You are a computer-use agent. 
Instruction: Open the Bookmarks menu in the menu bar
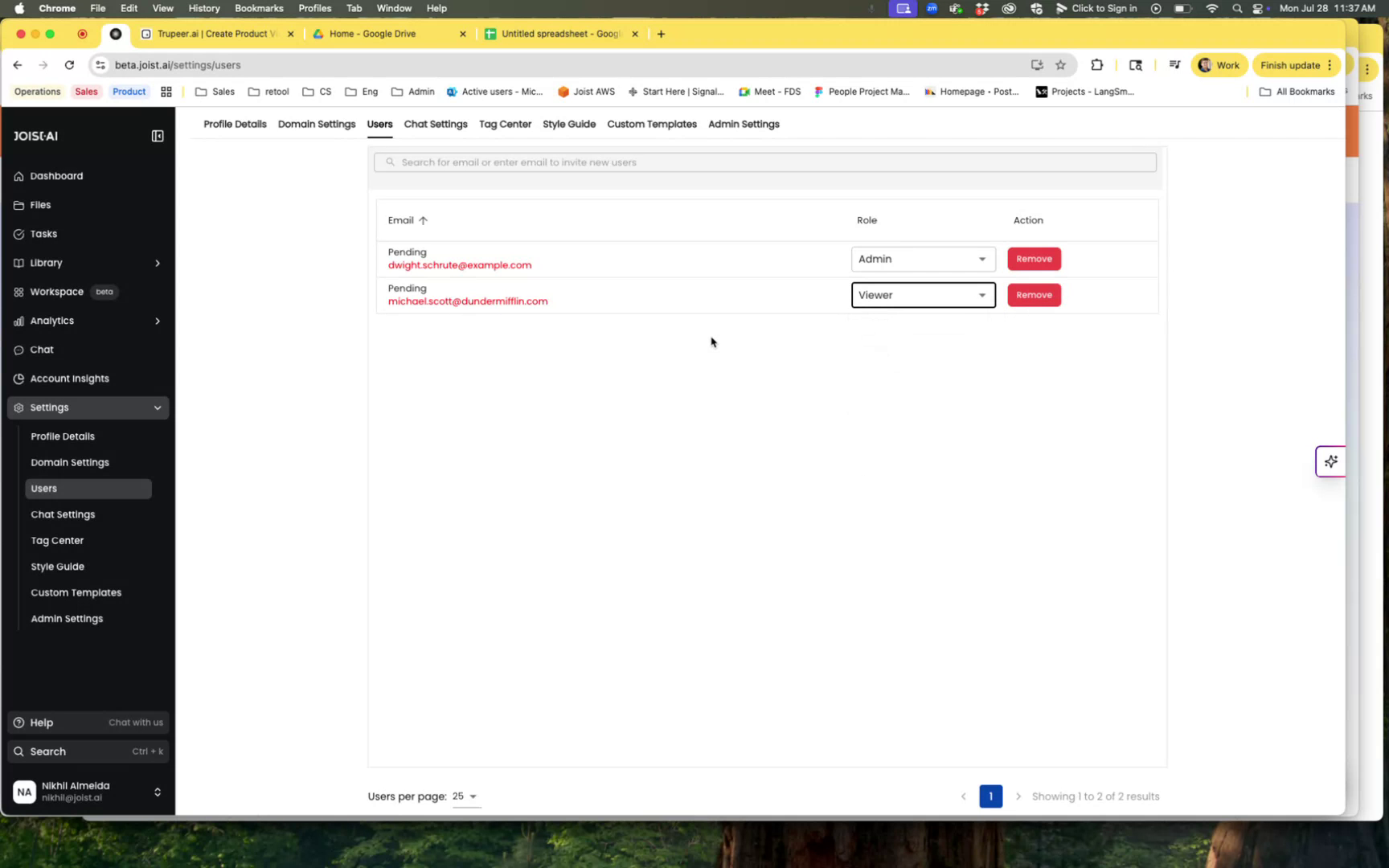(x=259, y=8)
